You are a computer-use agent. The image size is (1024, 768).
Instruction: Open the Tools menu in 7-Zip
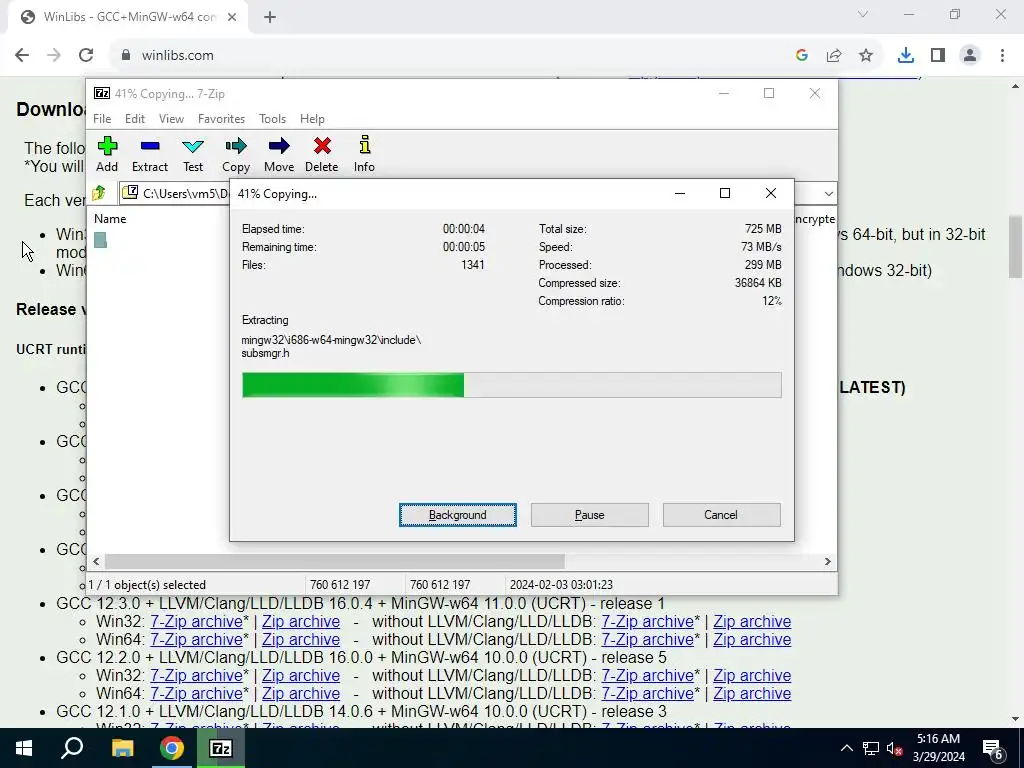pos(272,119)
